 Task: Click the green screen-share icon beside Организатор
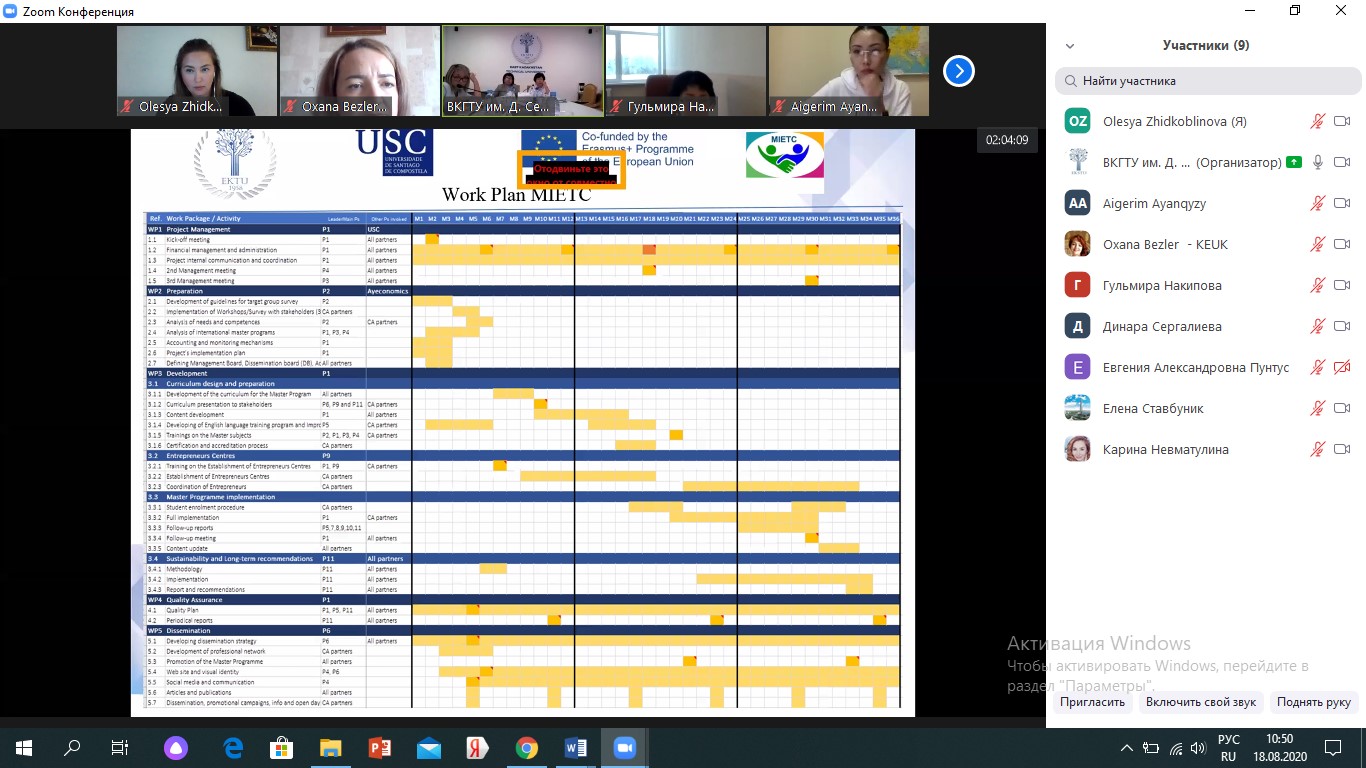click(1295, 162)
